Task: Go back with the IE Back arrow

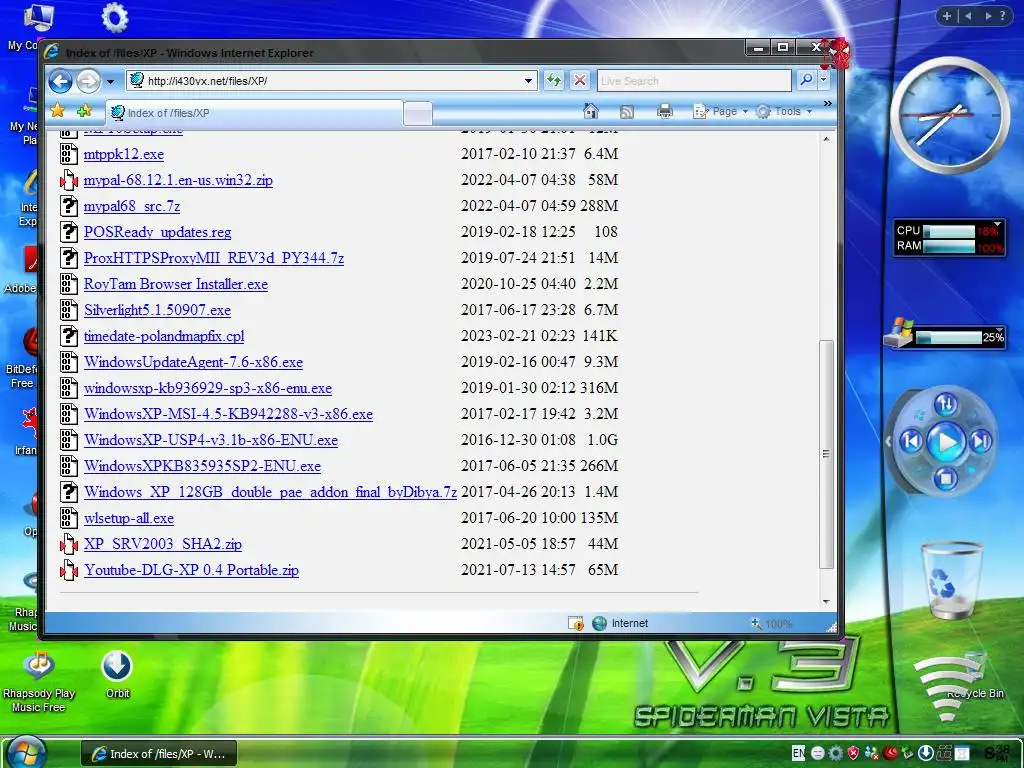Action: point(60,81)
